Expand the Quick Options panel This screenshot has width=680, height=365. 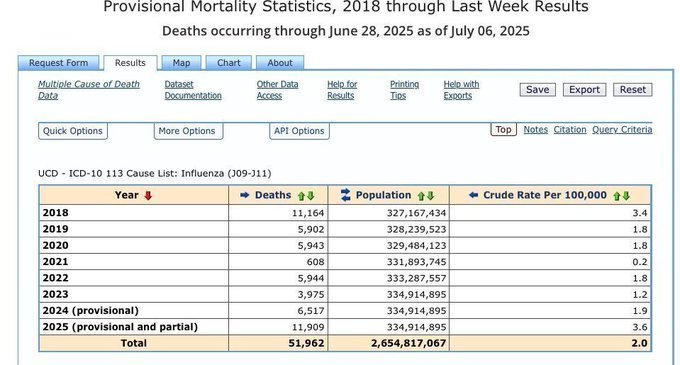73,131
